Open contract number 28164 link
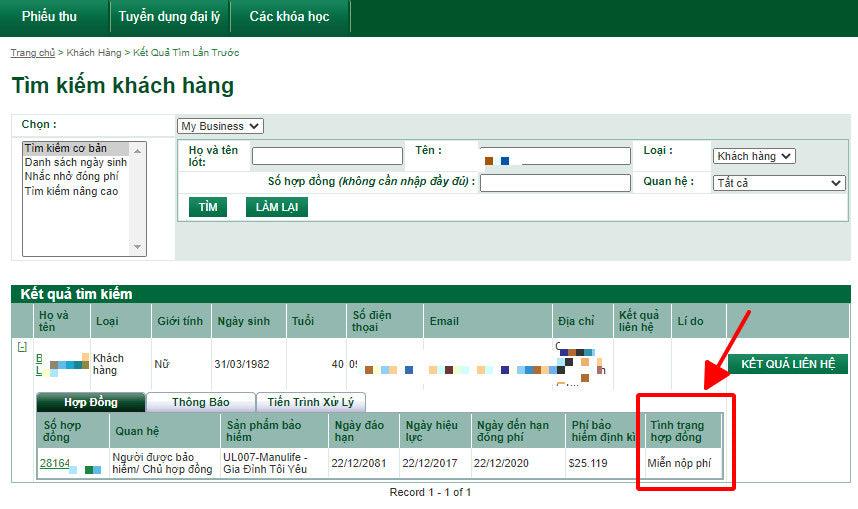 [55, 463]
